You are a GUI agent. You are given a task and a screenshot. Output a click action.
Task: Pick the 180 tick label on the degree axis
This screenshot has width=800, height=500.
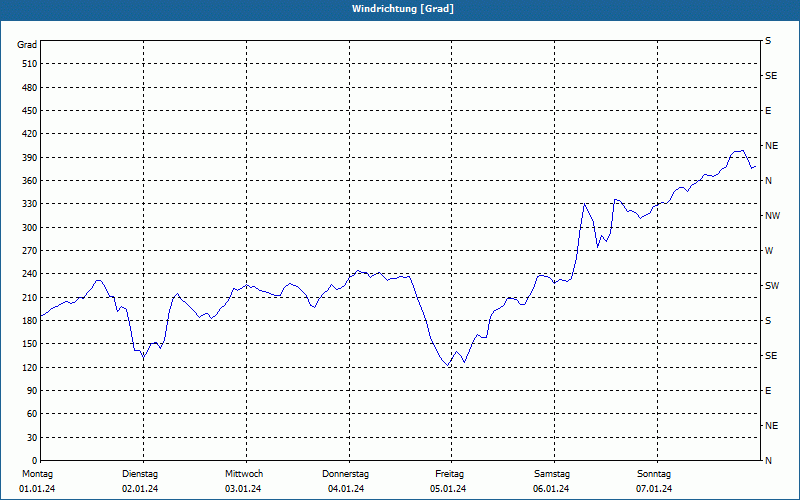click(x=29, y=321)
